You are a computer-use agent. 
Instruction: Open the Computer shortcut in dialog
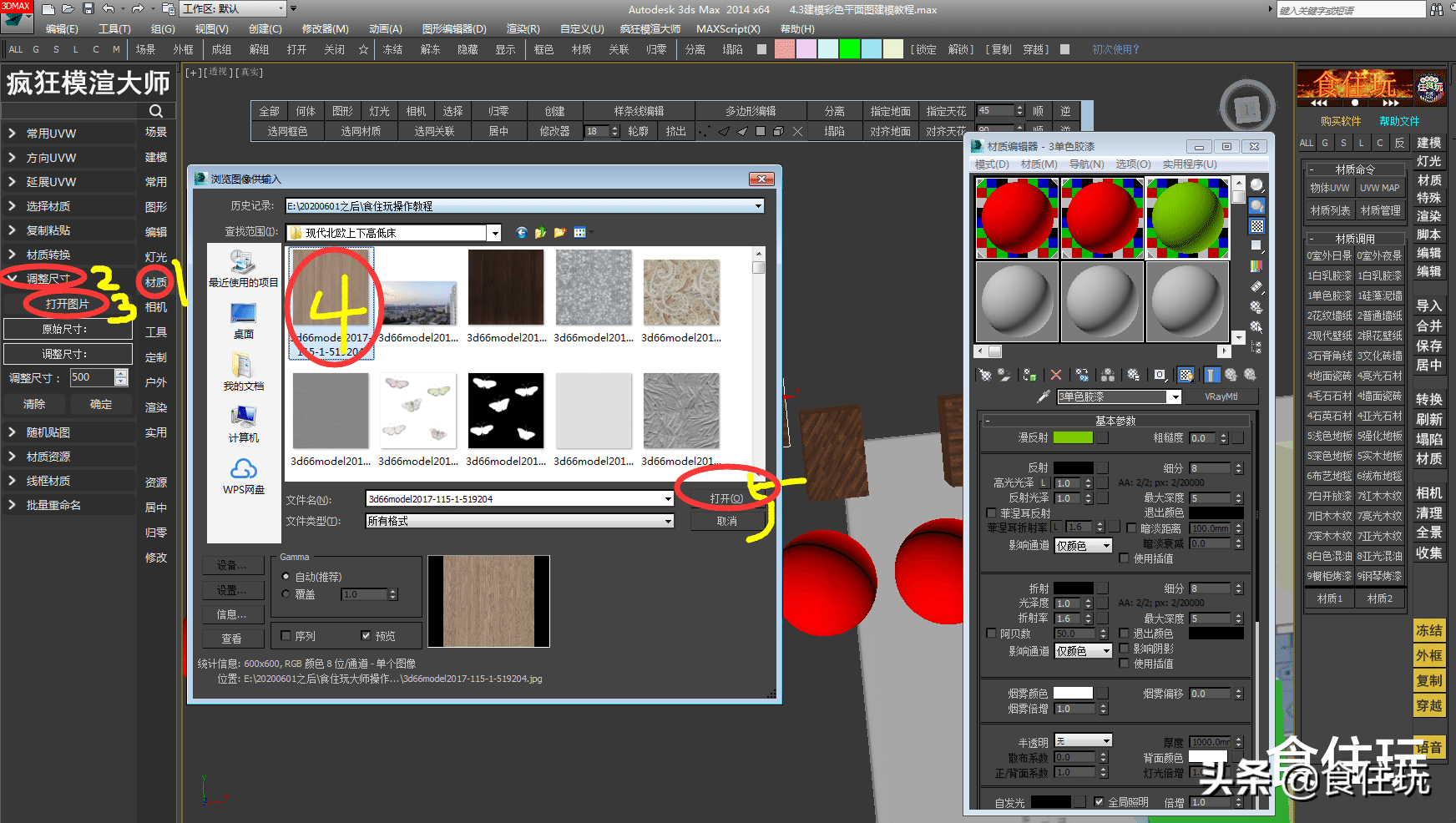click(x=243, y=423)
